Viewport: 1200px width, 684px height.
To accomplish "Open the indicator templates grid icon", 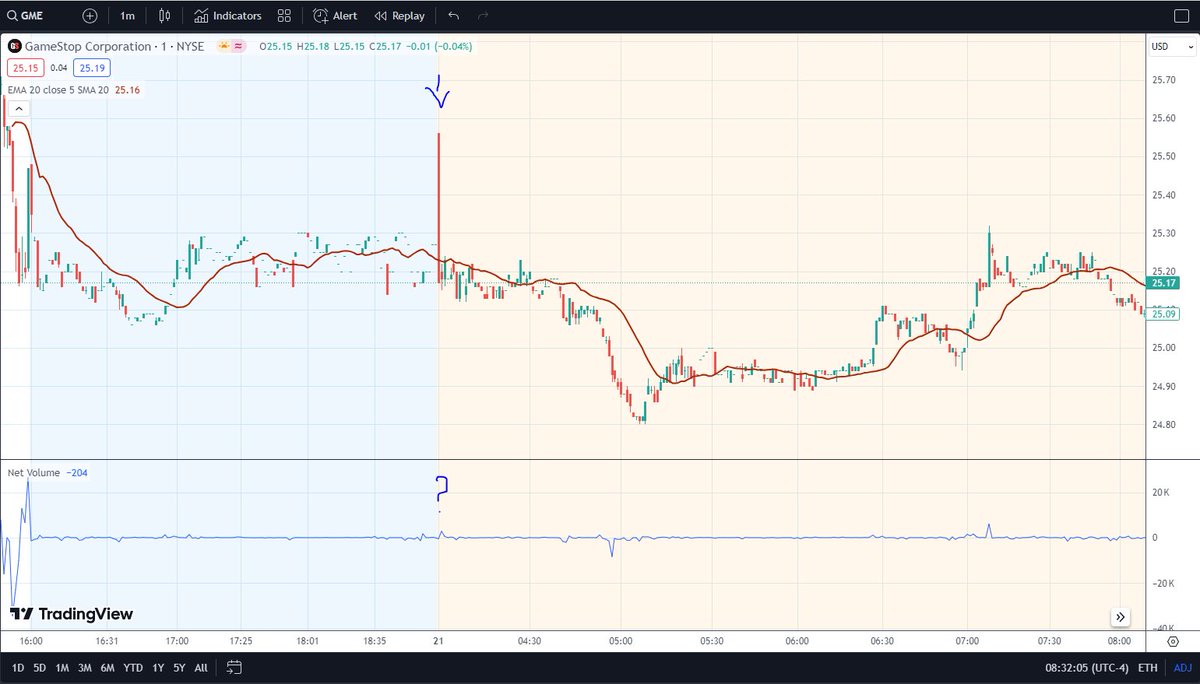I will pyautogui.click(x=284, y=16).
